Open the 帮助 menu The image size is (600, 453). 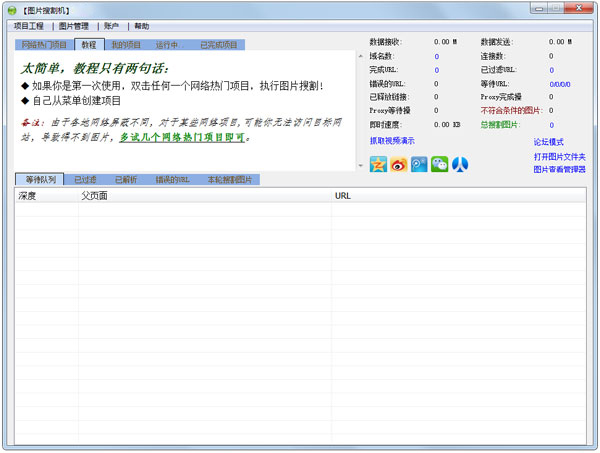pyautogui.click(x=142, y=26)
